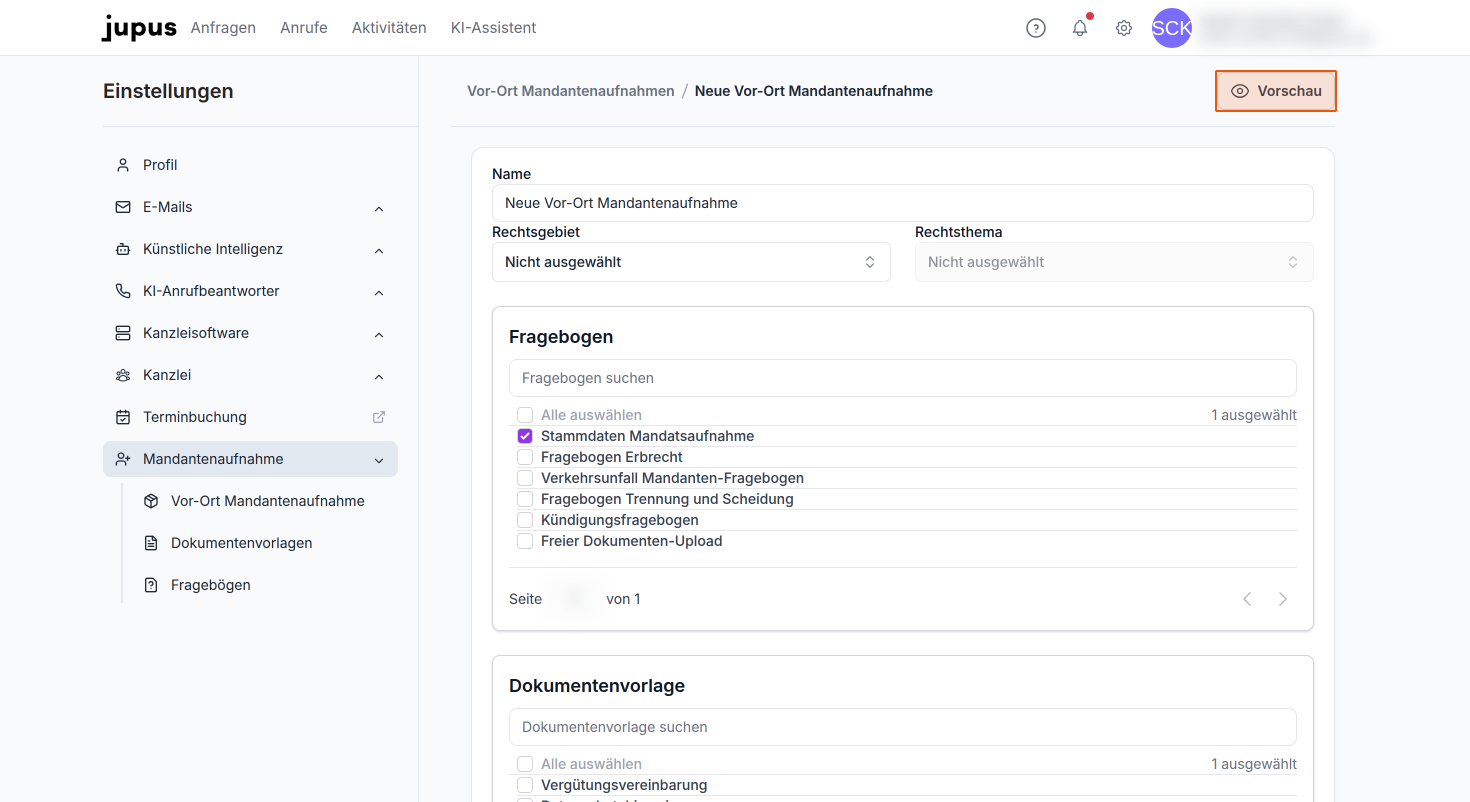Click the Dokumentenvorlage section heading
Viewport: 1470px width, 802px height.
[597, 686]
